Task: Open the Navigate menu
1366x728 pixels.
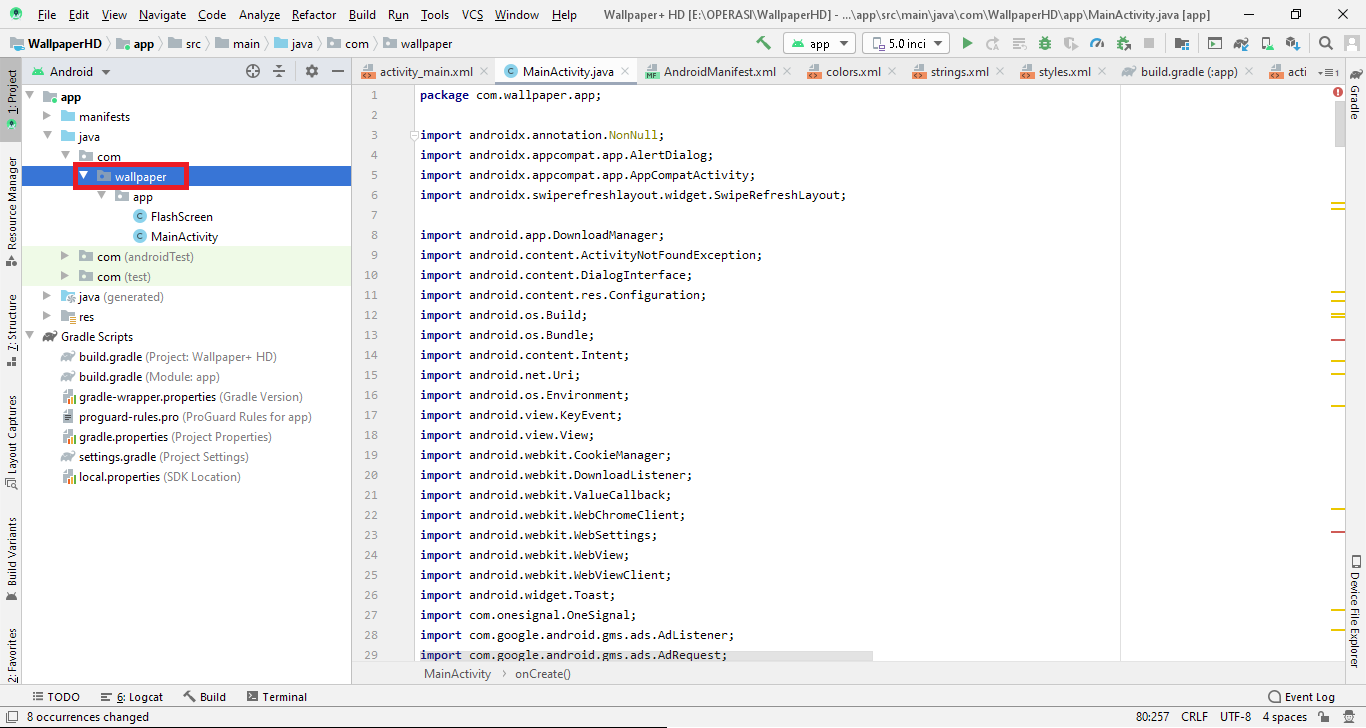Action: point(162,15)
